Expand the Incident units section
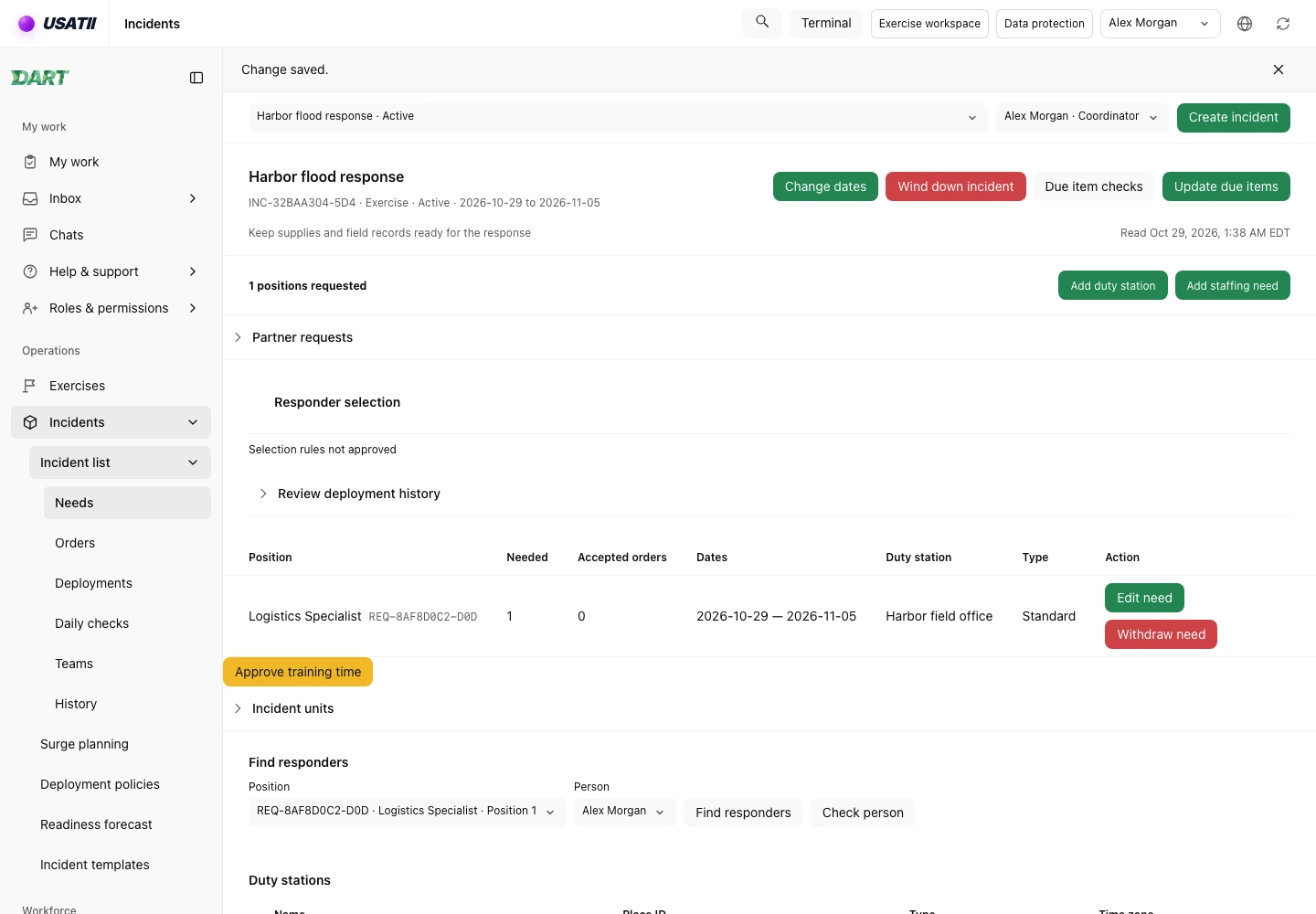 283,708
